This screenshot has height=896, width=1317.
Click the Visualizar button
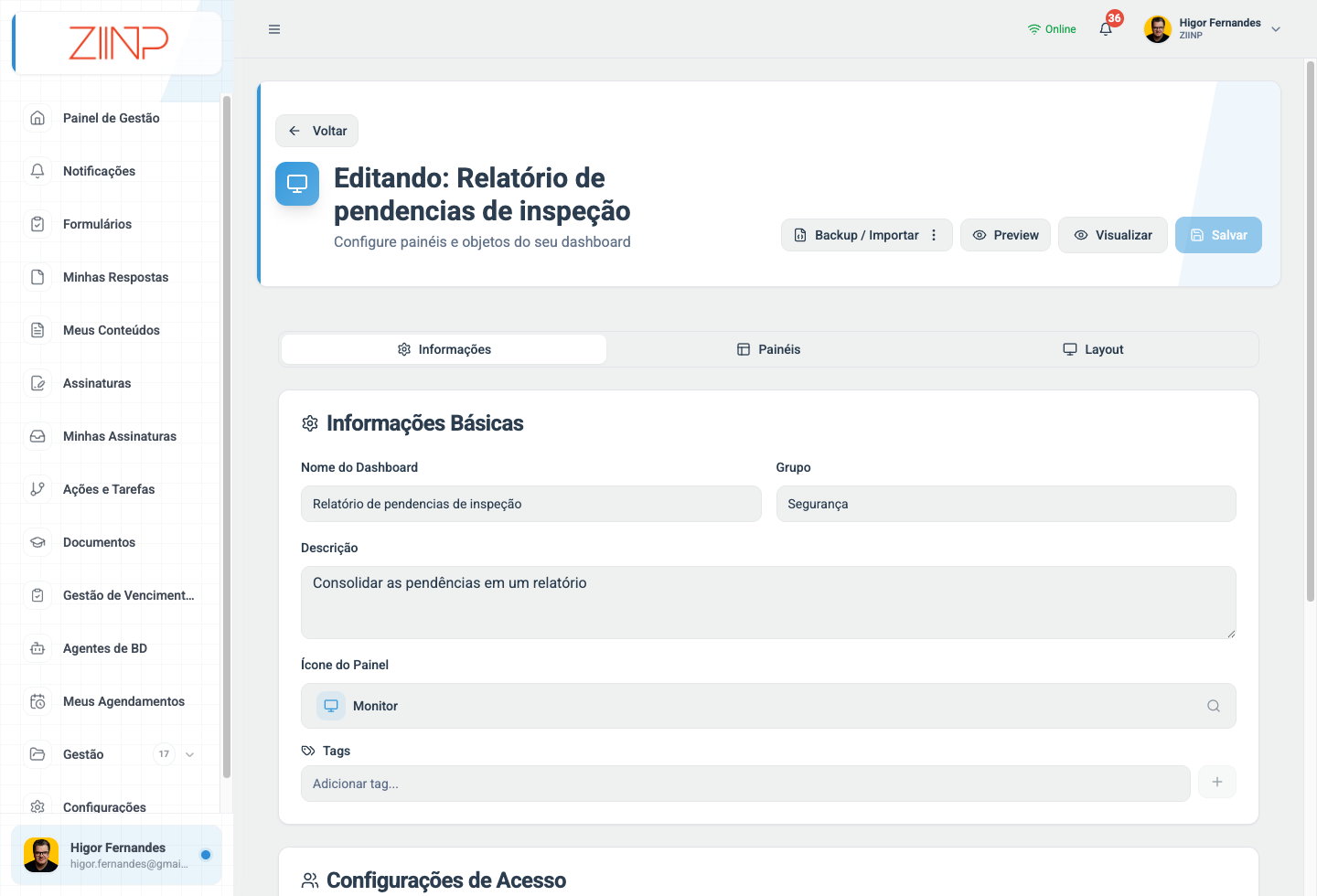[1112, 235]
